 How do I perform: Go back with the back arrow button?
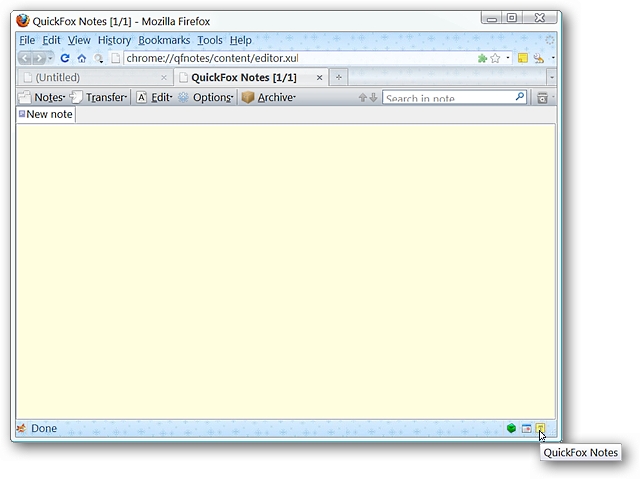25,58
